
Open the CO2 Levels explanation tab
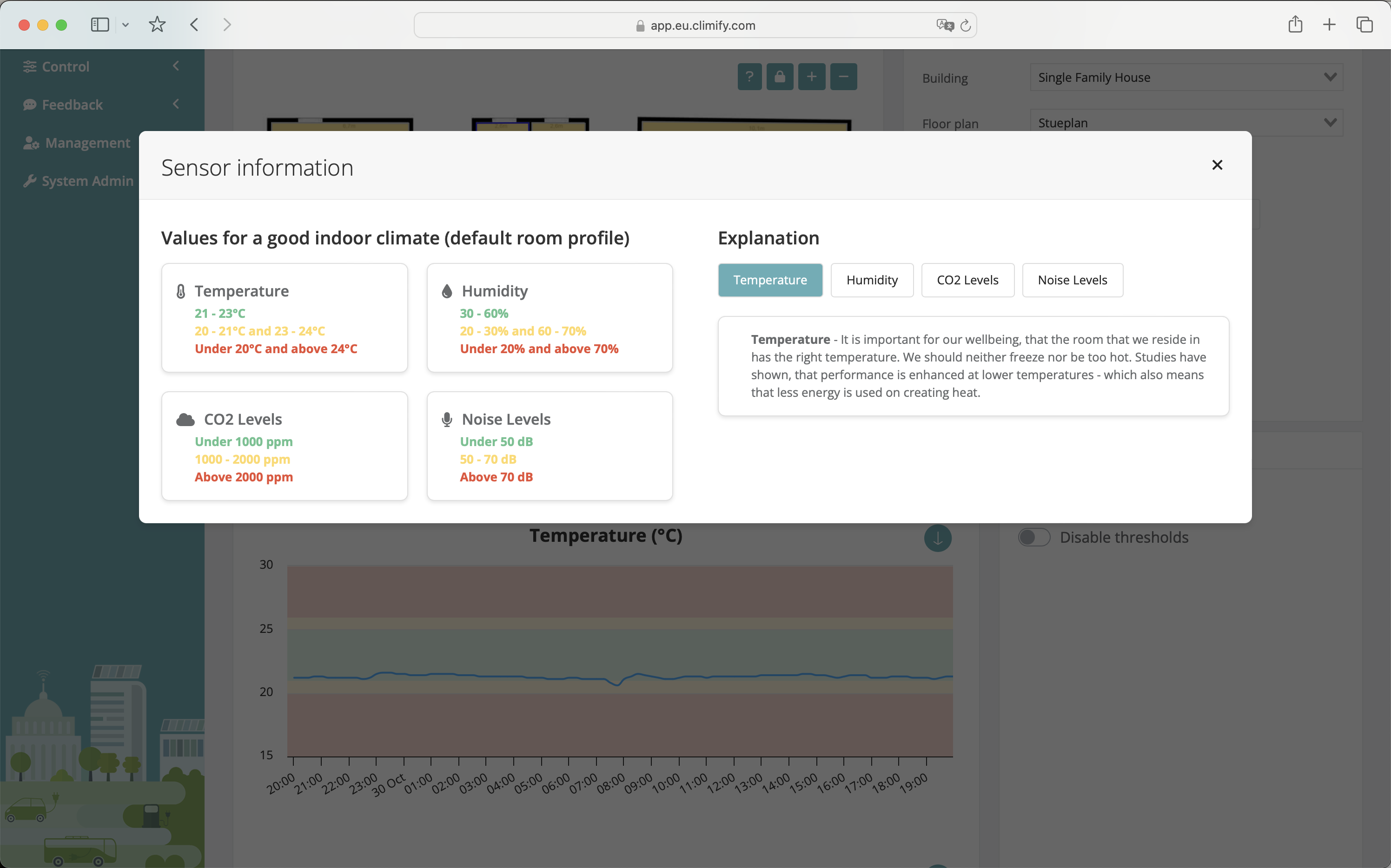tap(967, 280)
